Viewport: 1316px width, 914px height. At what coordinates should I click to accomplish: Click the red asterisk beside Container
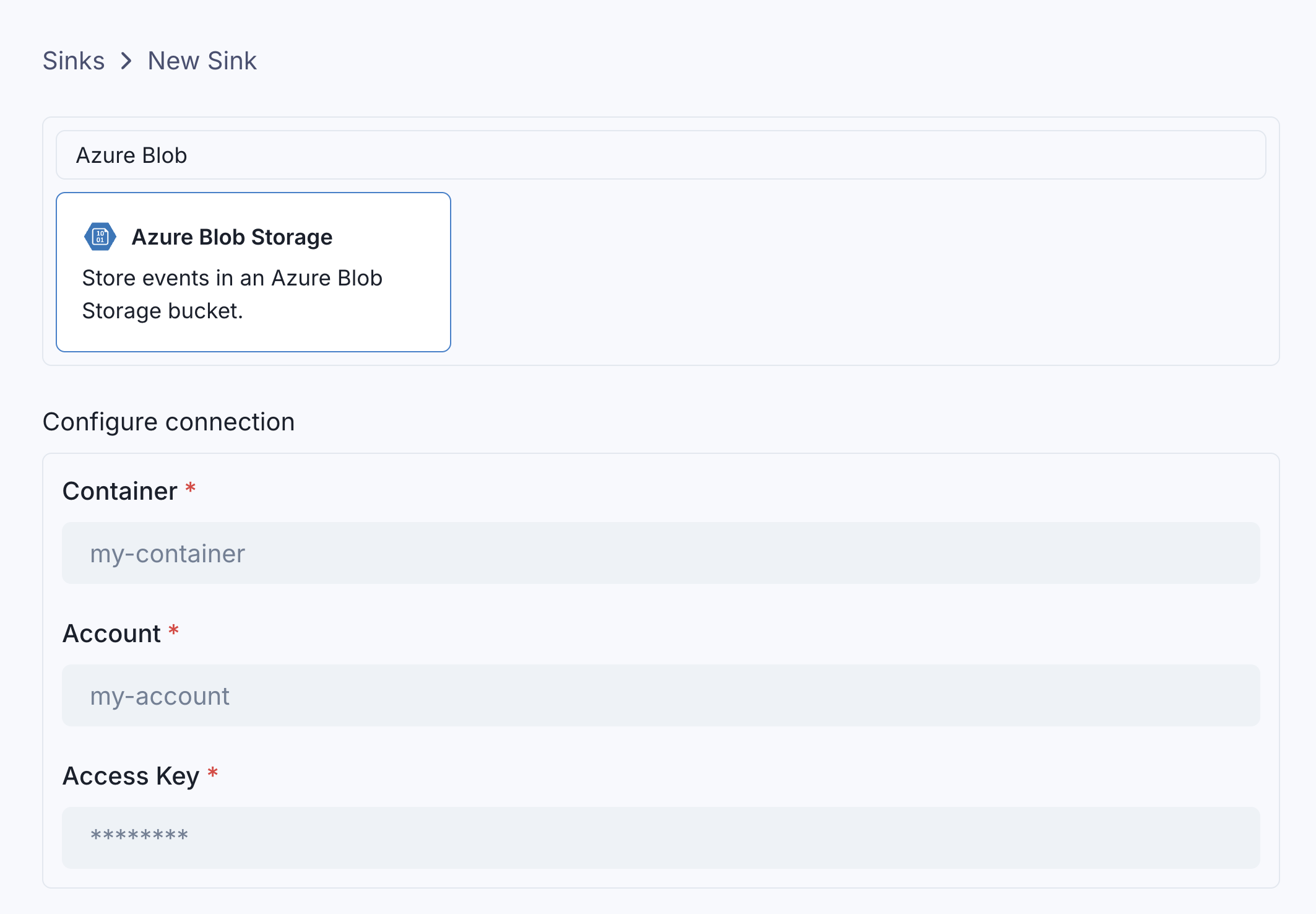(191, 489)
